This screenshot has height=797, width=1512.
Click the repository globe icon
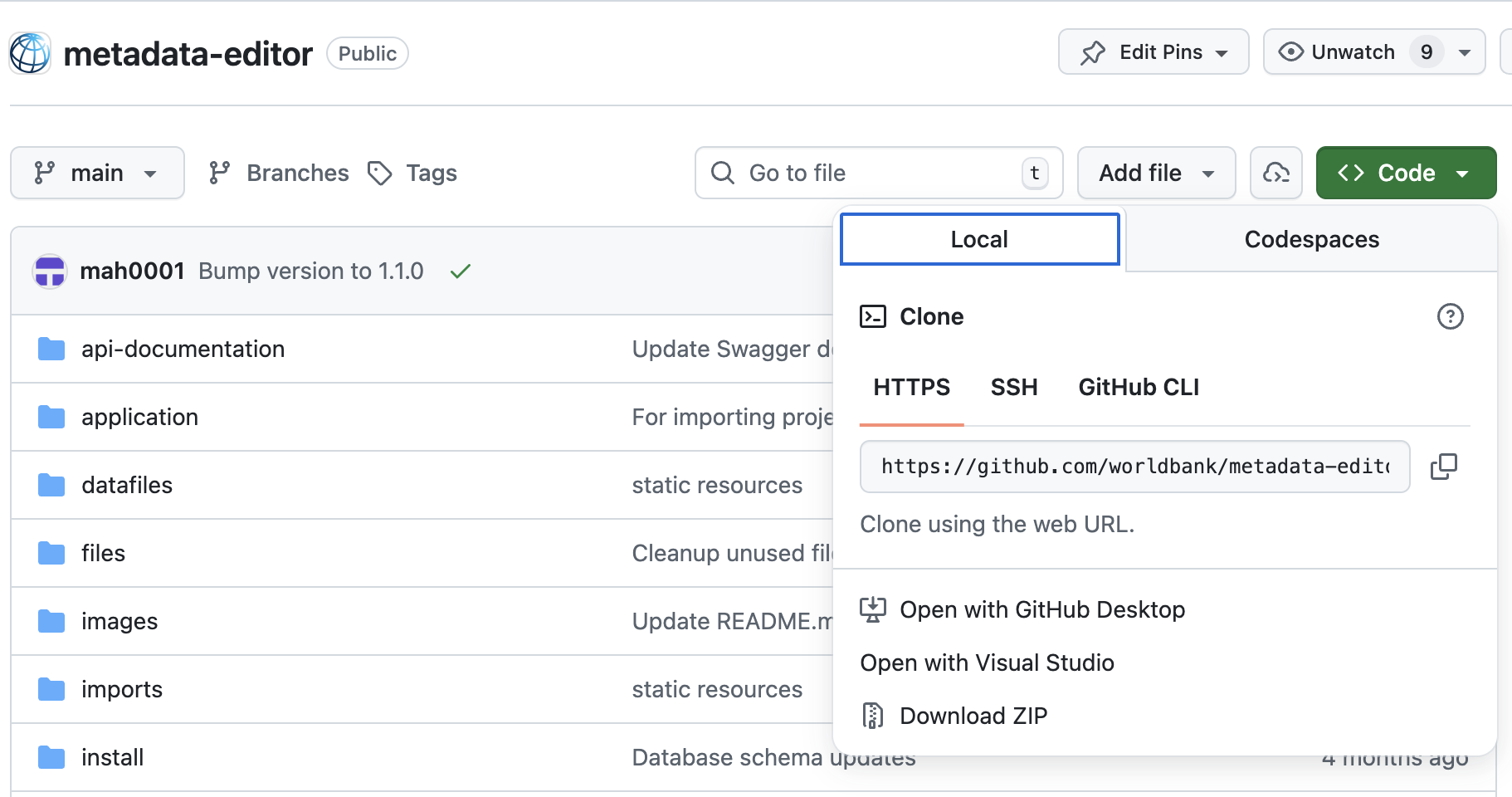29,52
